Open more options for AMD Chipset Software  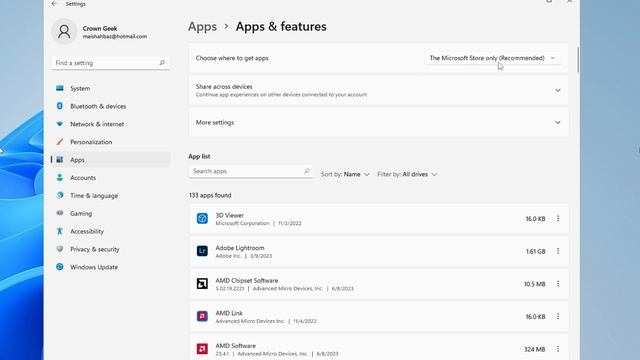coord(558,284)
